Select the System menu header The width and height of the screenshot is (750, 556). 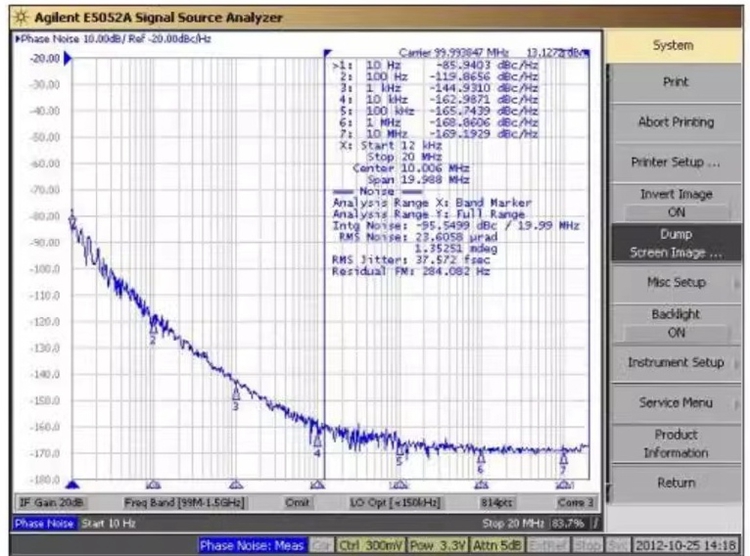click(675, 45)
